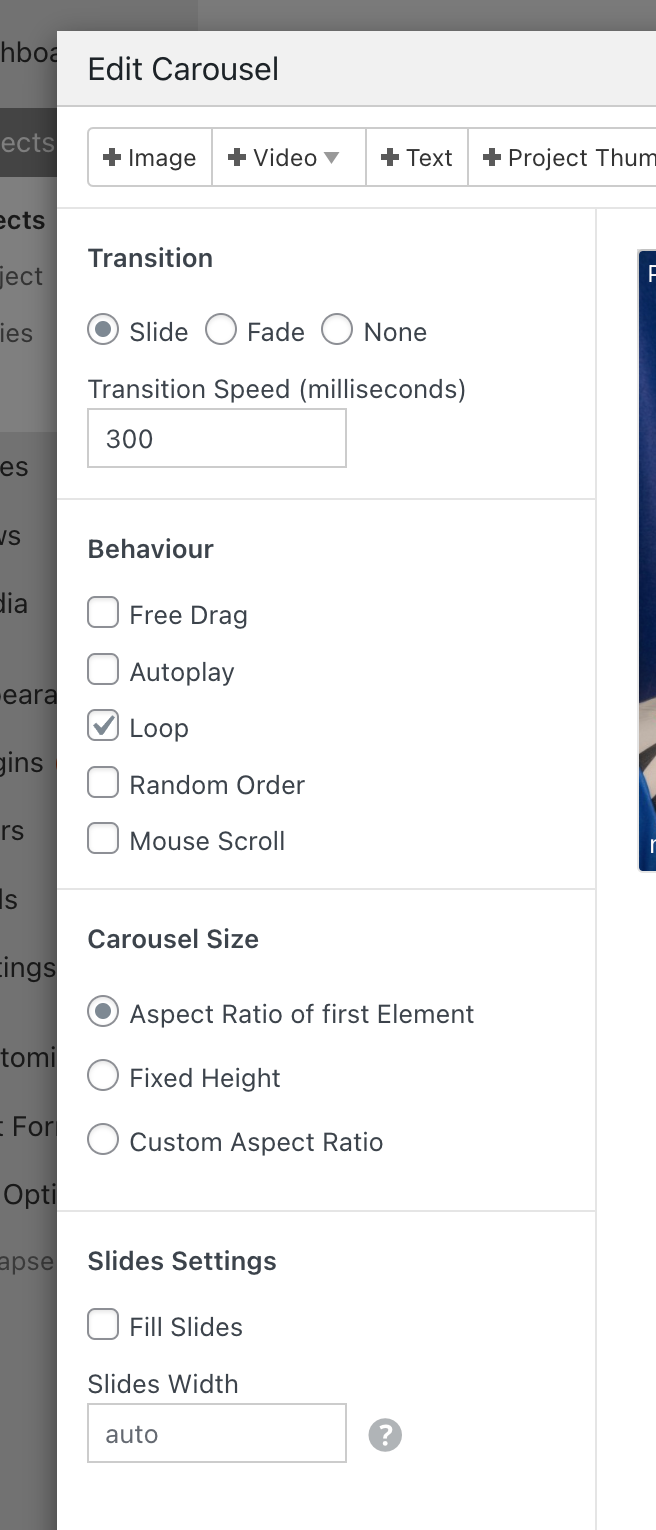The image size is (656, 1530).
Task: Click the Slides Width input field
Action: [x=217, y=1434]
